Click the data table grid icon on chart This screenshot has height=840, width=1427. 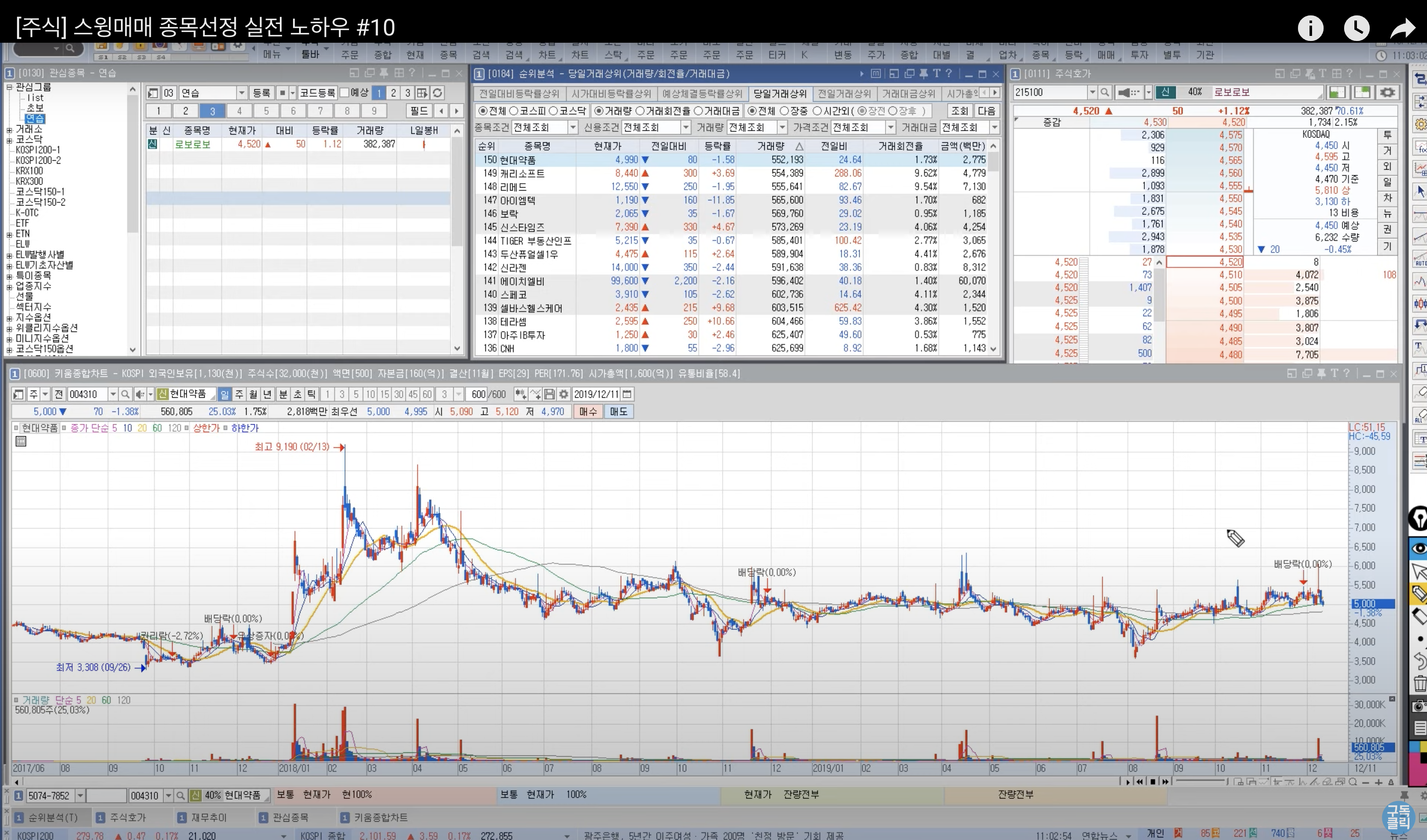21,442
